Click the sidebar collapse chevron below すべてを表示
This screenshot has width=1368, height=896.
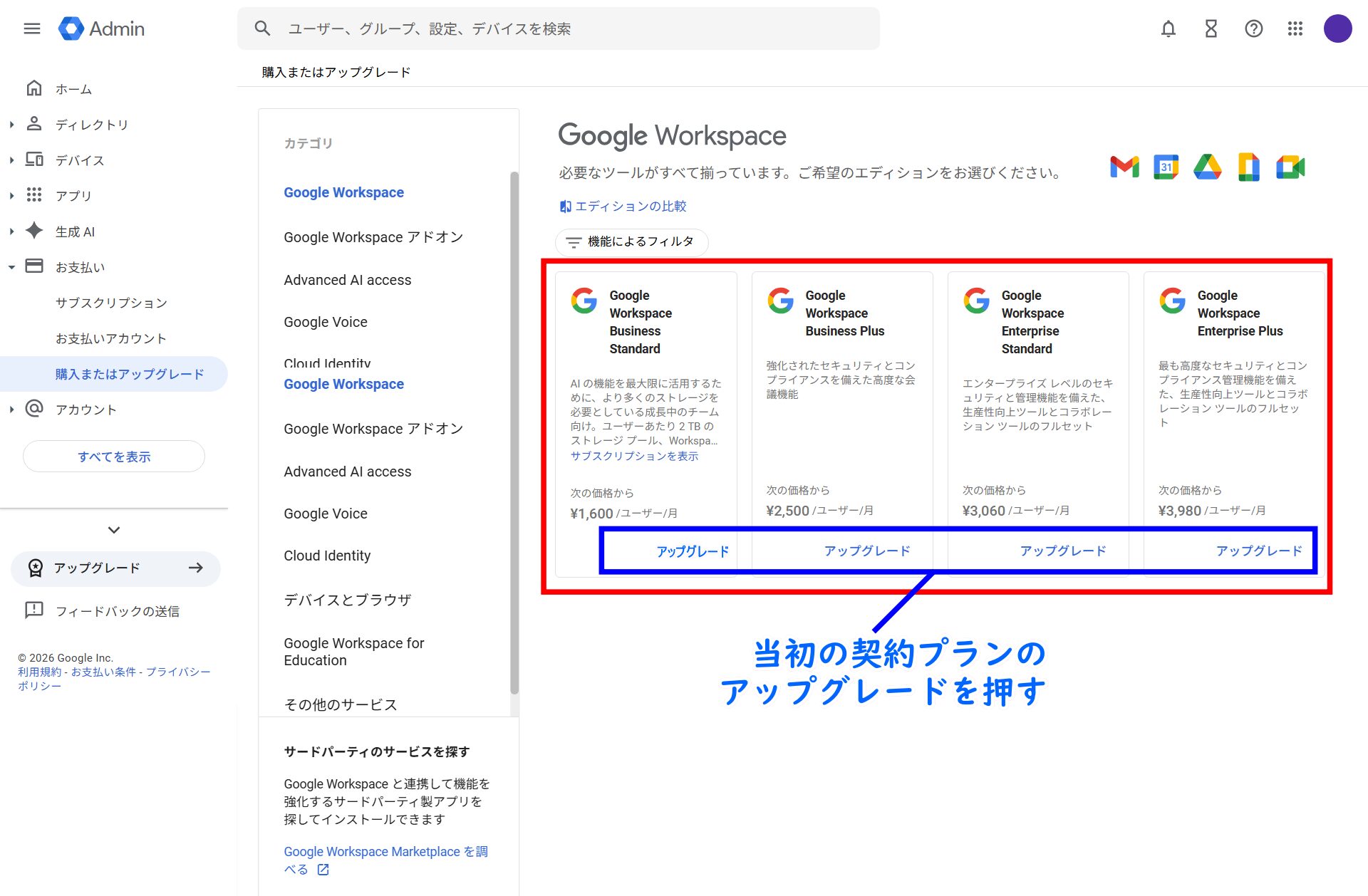tap(114, 530)
